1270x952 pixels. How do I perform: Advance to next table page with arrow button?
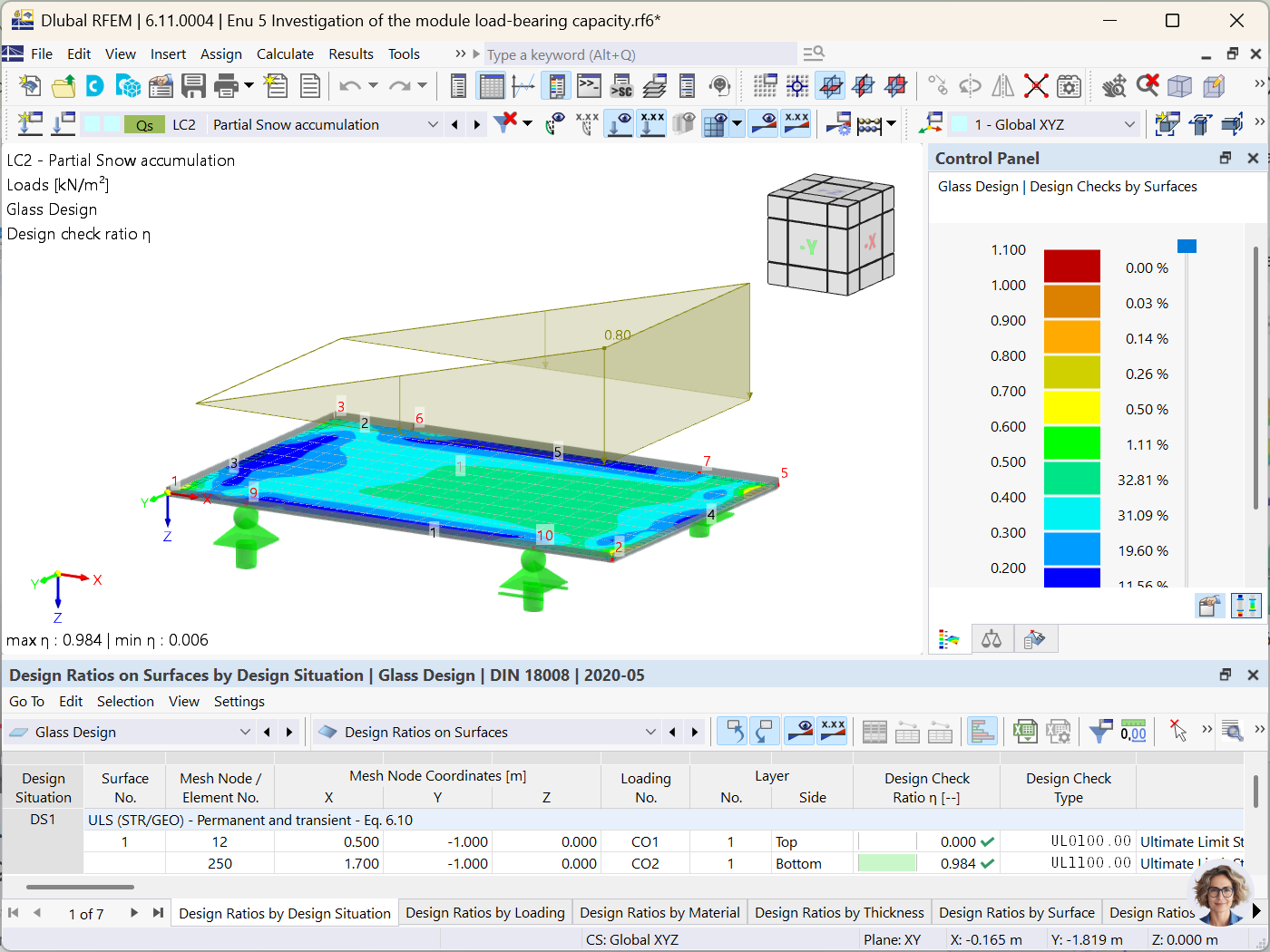pyautogui.click(x=134, y=914)
